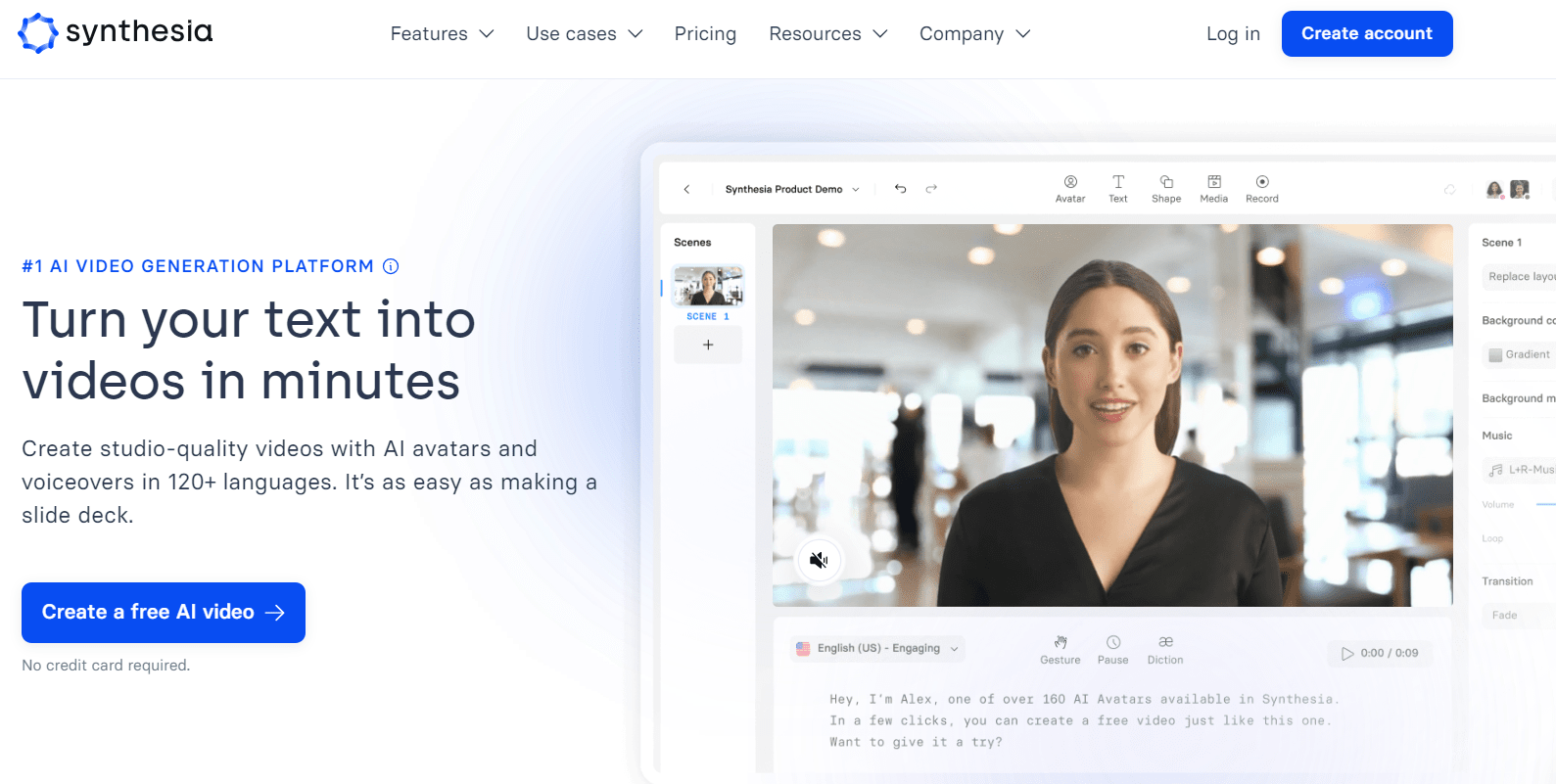Open the info icon beside platform tagline

391,266
